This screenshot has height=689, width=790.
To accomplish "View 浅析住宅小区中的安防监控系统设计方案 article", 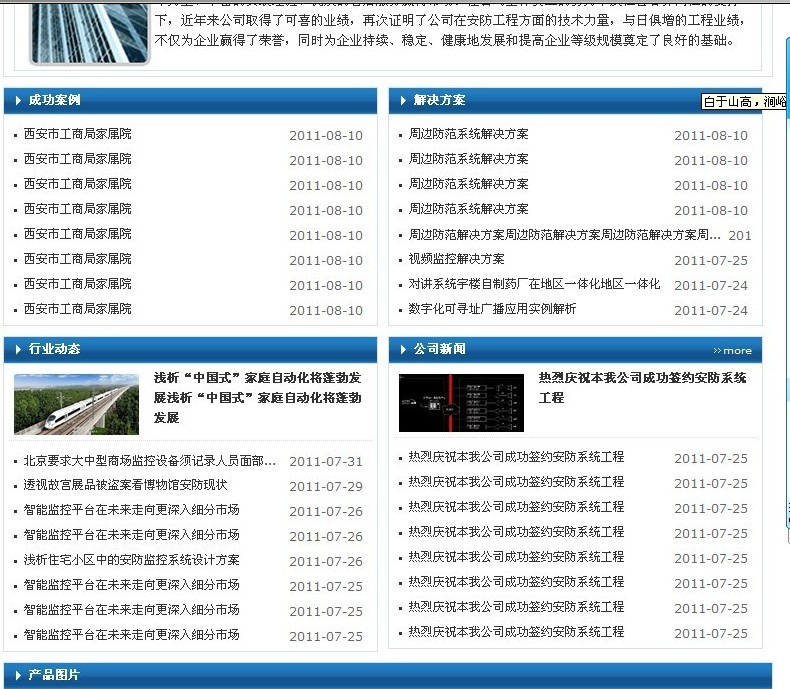I will tap(131, 560).
